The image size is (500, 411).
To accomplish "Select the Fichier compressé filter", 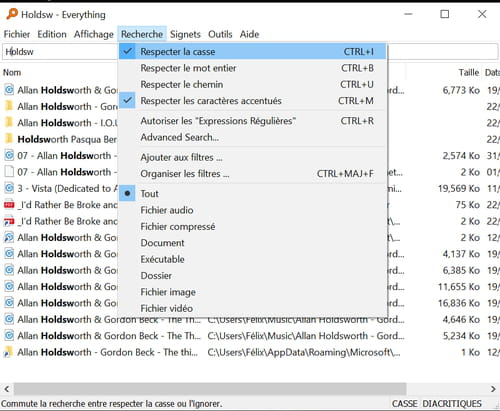I will 253,226.
